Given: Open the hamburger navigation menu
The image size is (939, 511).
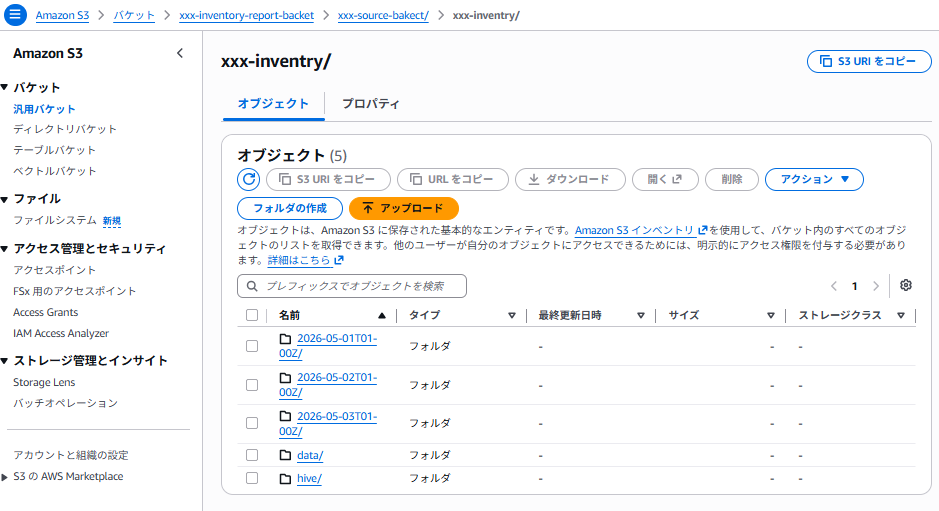Looking at the screenshot, I should tap(15, 14).
